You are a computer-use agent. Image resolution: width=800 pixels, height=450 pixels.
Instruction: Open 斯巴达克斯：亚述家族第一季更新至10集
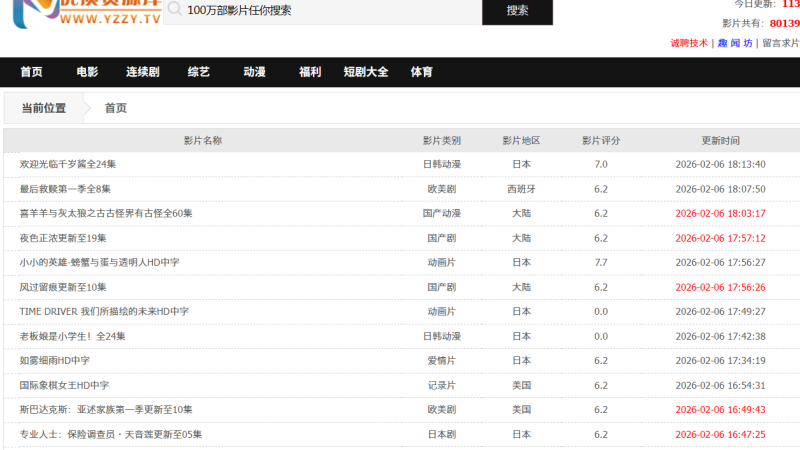click(106, 409)
